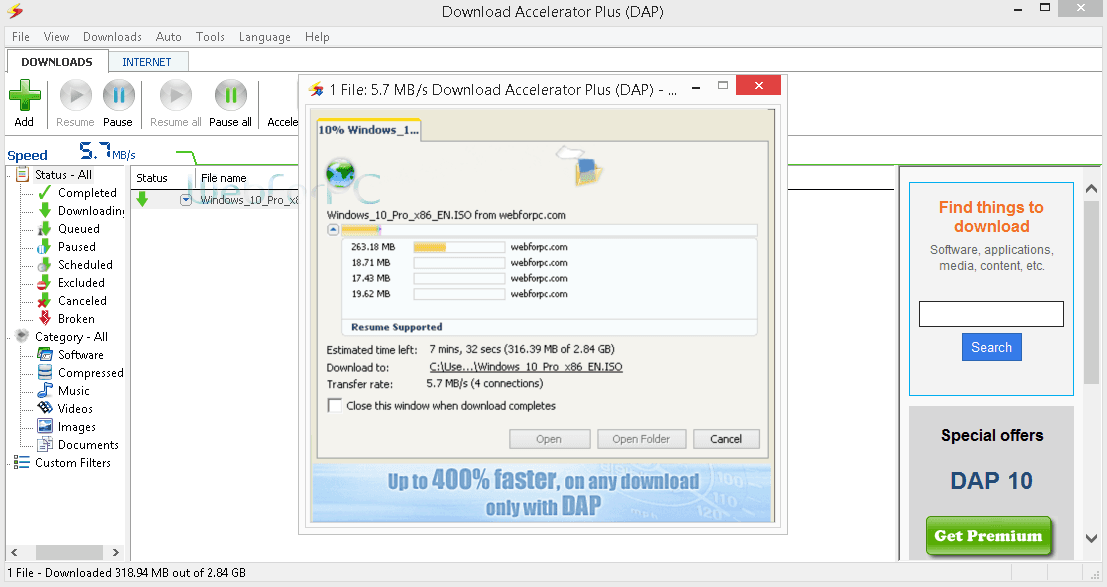The height and width of the screenshot is (587, 1107).
Task: Click right panel scroll down arrow
Action: click(1091, 538)
